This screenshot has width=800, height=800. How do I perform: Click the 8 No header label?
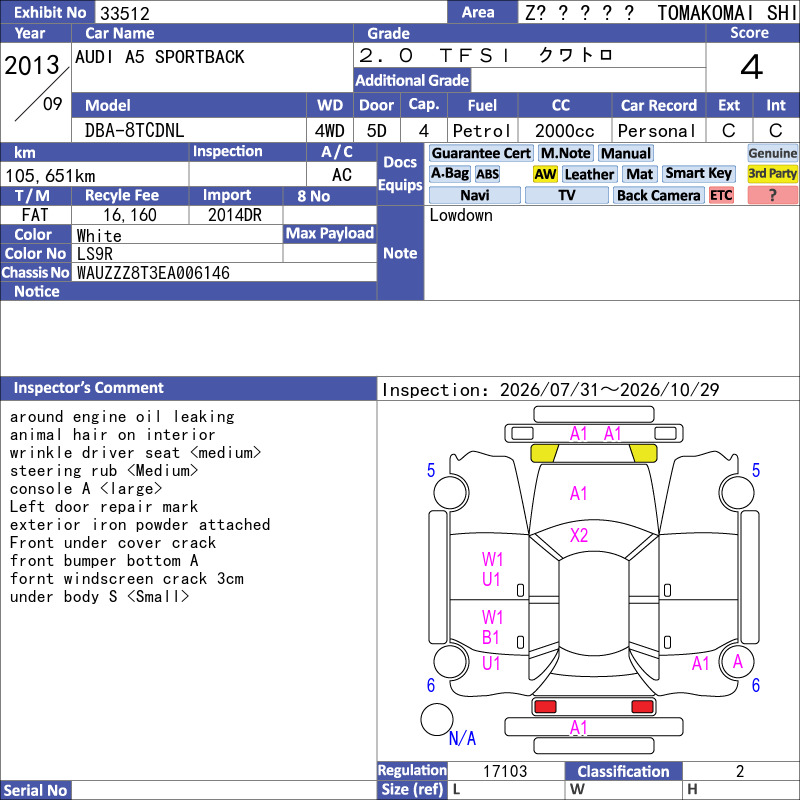pyautogui.click(x=313, y=196)
